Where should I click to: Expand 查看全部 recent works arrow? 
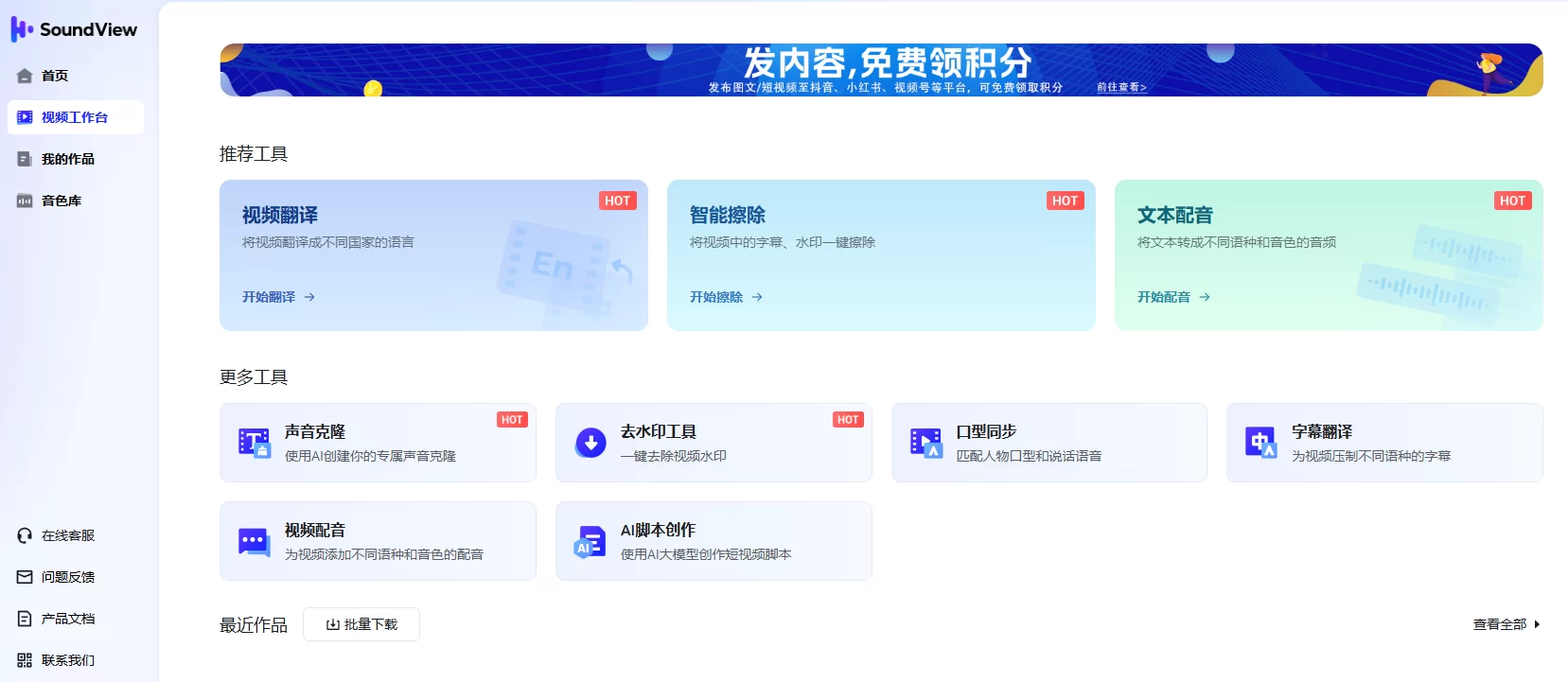pos(1537,624)
